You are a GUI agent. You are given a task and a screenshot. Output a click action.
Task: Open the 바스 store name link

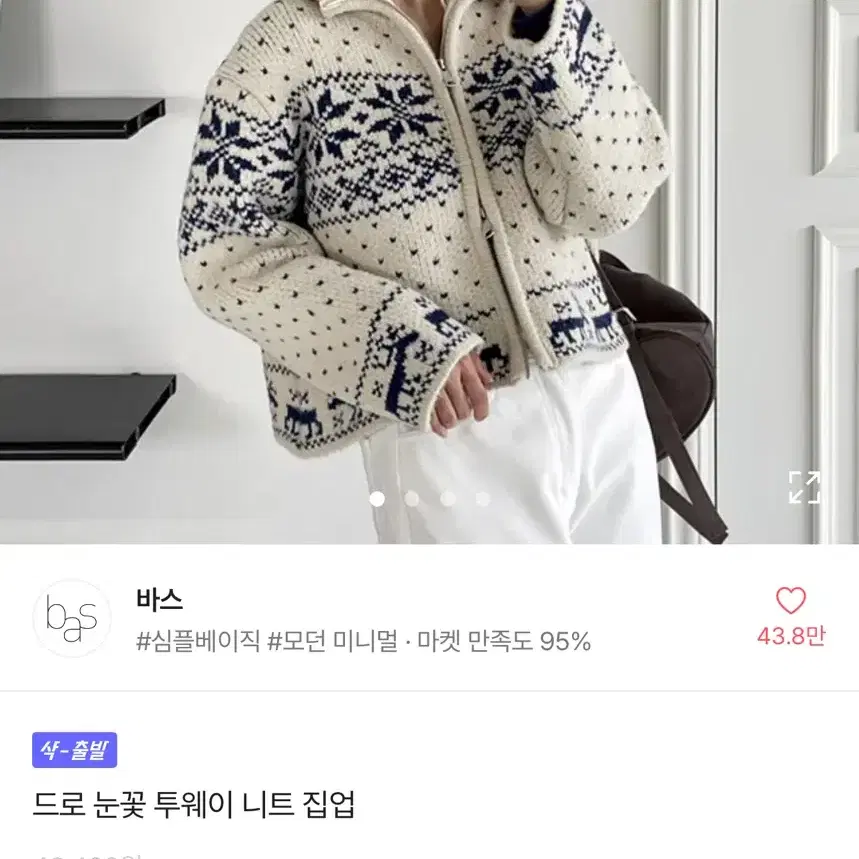[159, 600]
